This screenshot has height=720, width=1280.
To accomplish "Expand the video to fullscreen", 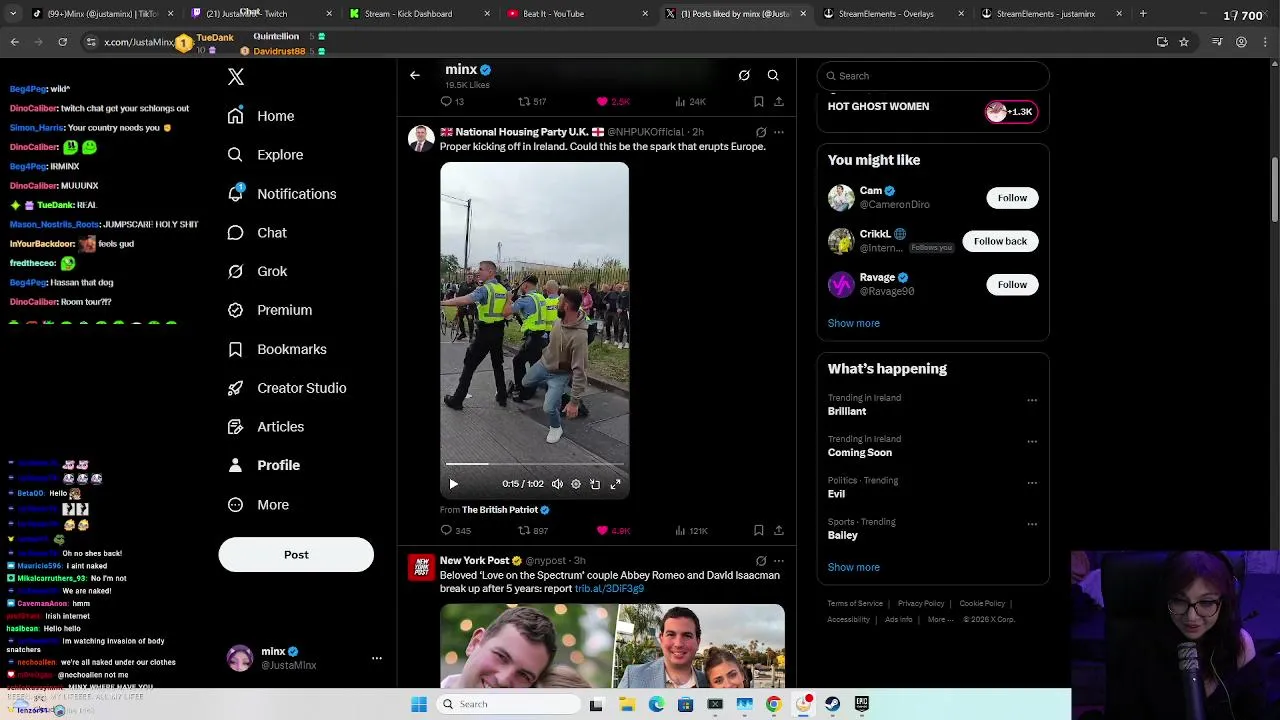I will (615, 484).
